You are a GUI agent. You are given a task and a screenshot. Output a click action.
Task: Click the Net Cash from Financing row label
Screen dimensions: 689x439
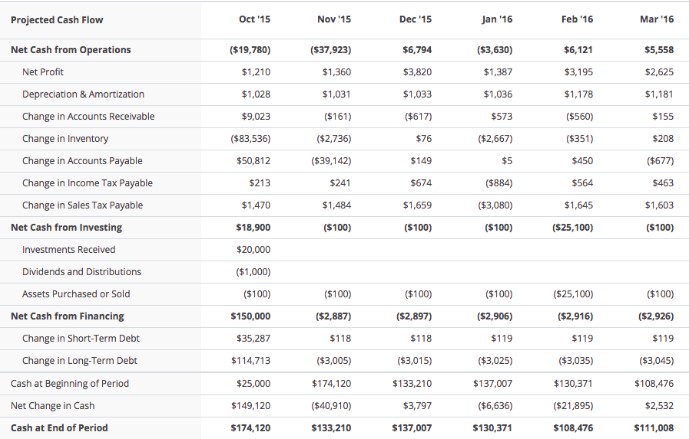[x=67, y=316]
